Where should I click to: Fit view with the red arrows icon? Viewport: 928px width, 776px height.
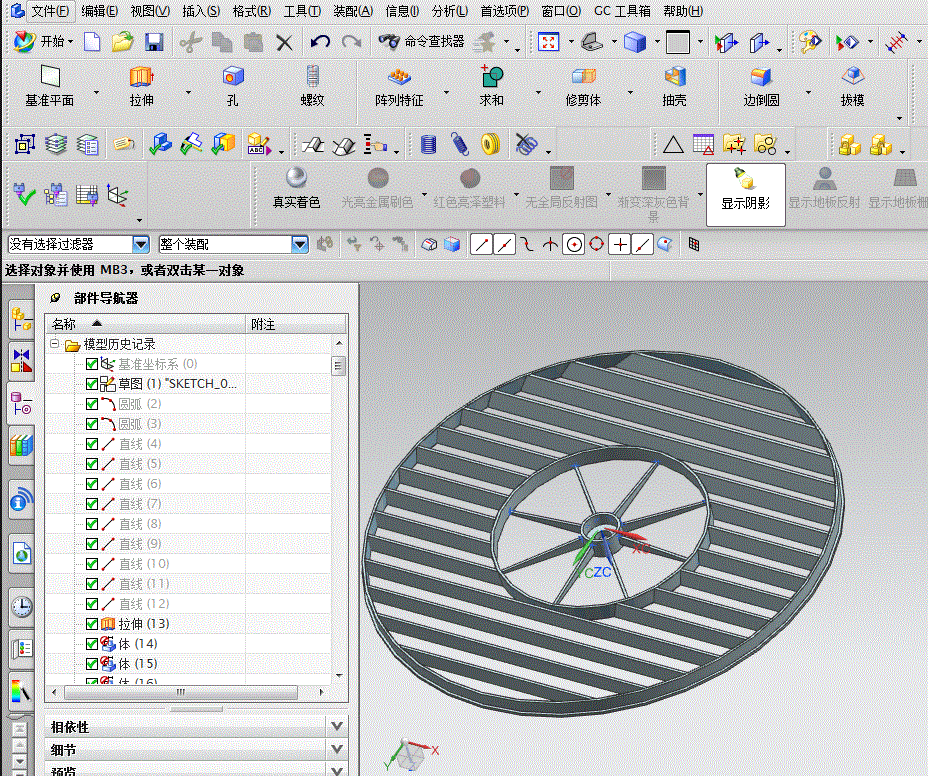[548, 42]
